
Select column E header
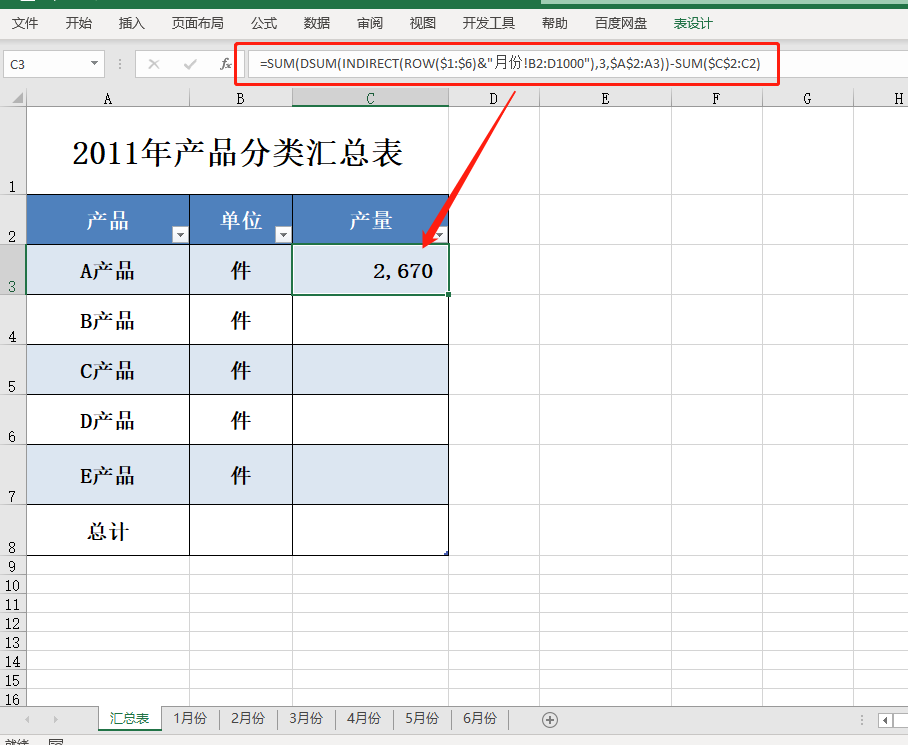click(605, 98)
